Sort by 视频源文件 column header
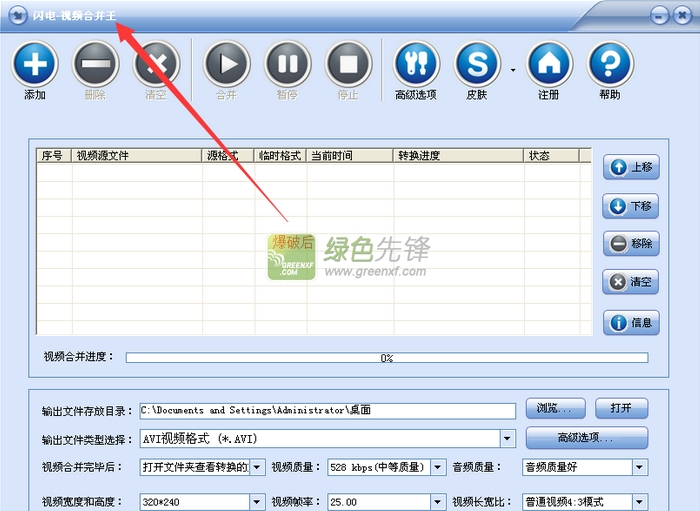Screen dimensions: 700x511 pos(137,155)
